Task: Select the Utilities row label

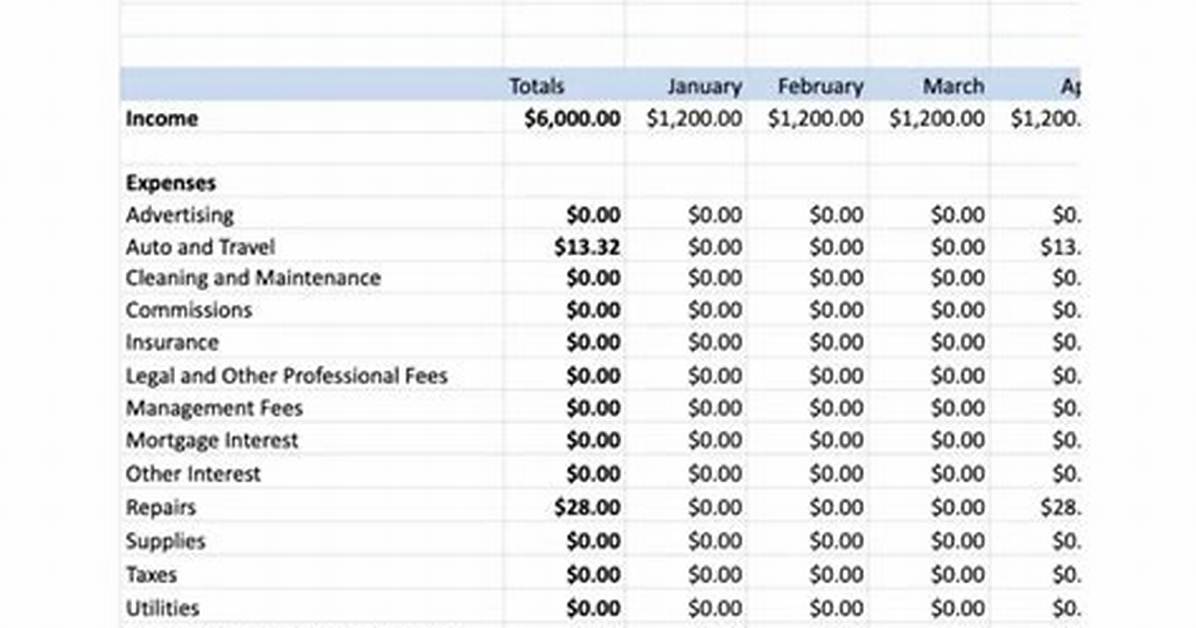Action: click(162, 608)
